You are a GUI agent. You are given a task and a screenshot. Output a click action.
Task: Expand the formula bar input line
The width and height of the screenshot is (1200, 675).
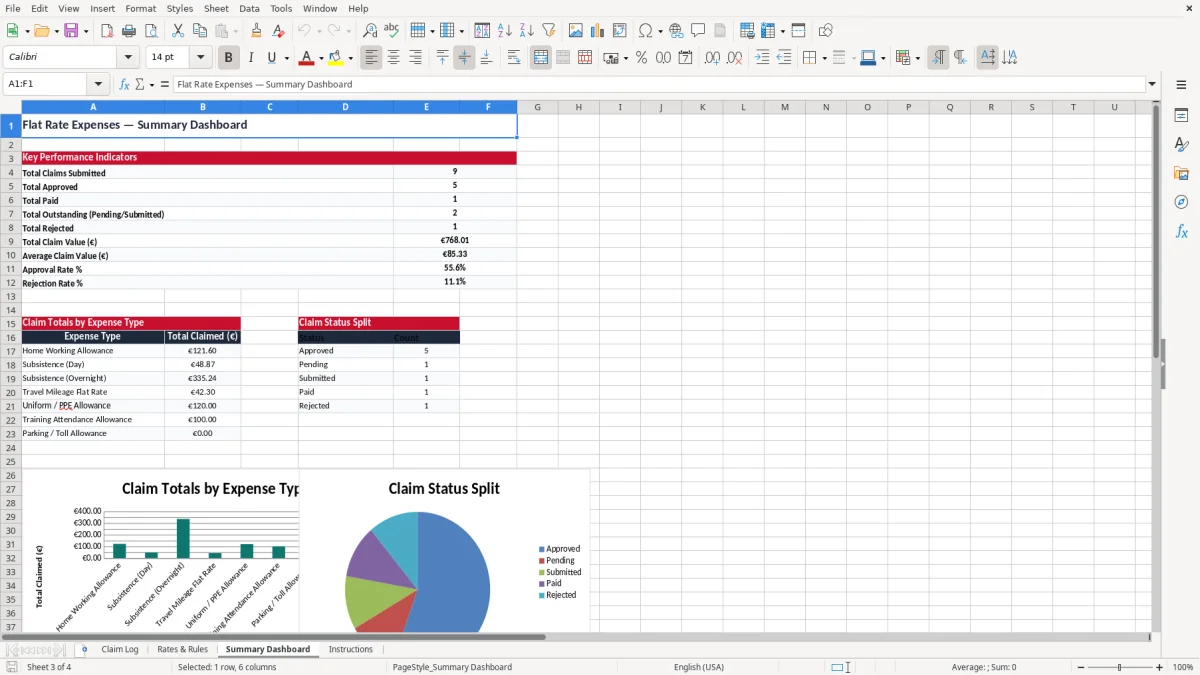pos(1152,84)
